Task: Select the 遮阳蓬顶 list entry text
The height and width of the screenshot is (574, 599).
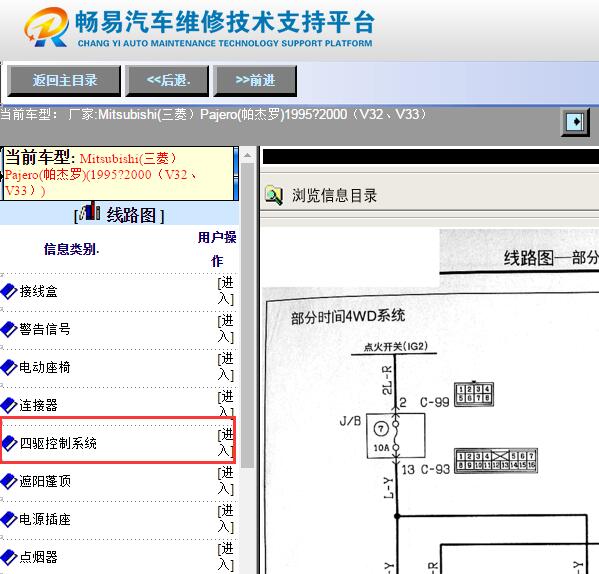Action: (x=45, y=481)
